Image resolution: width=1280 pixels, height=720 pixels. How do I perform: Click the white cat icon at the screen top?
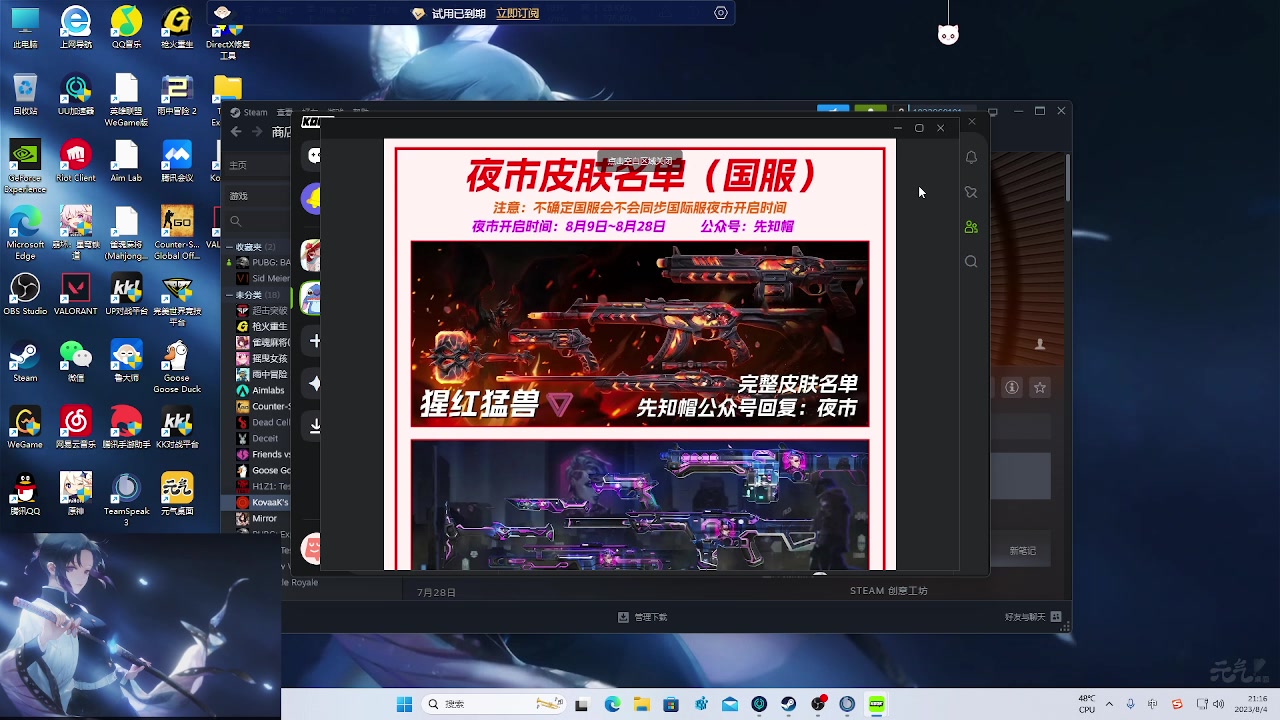948,35
